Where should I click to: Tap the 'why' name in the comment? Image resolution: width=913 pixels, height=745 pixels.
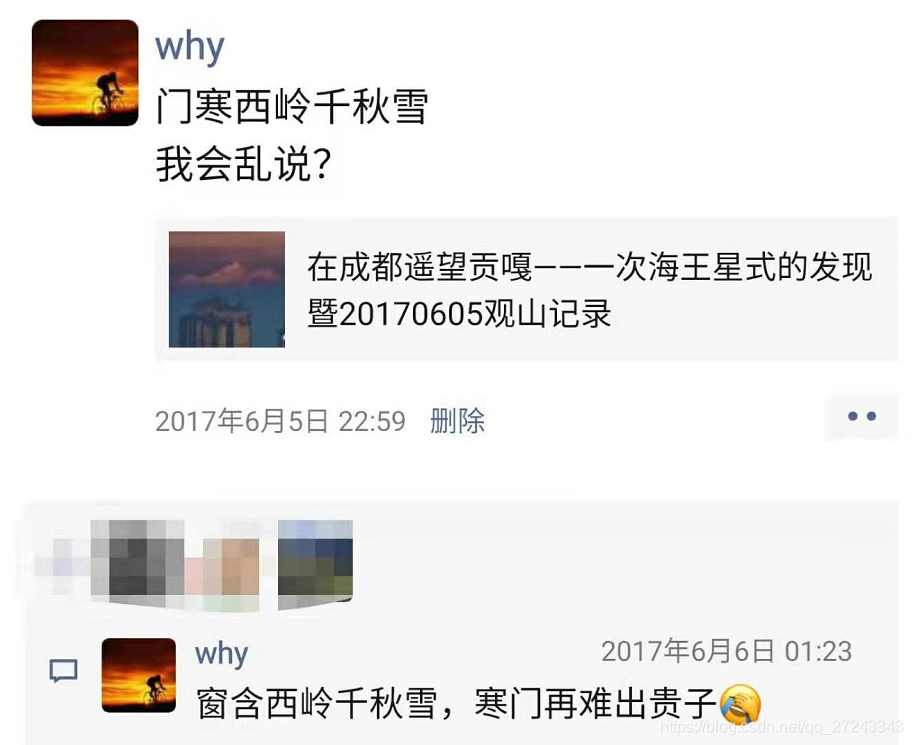tap(222, 654)
